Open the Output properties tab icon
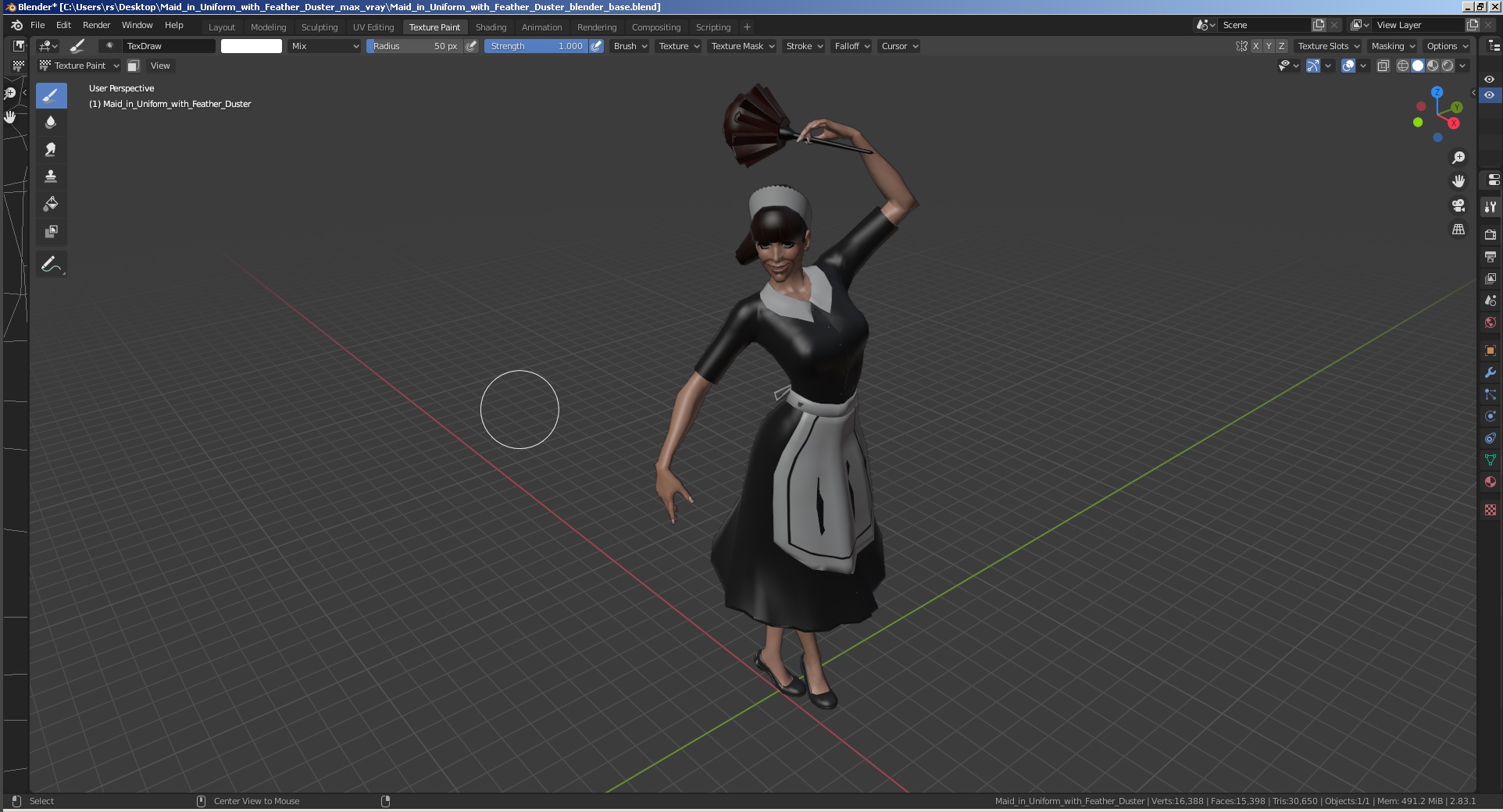This screenshot has height=812, width=1503. (x=1491, y=256)
